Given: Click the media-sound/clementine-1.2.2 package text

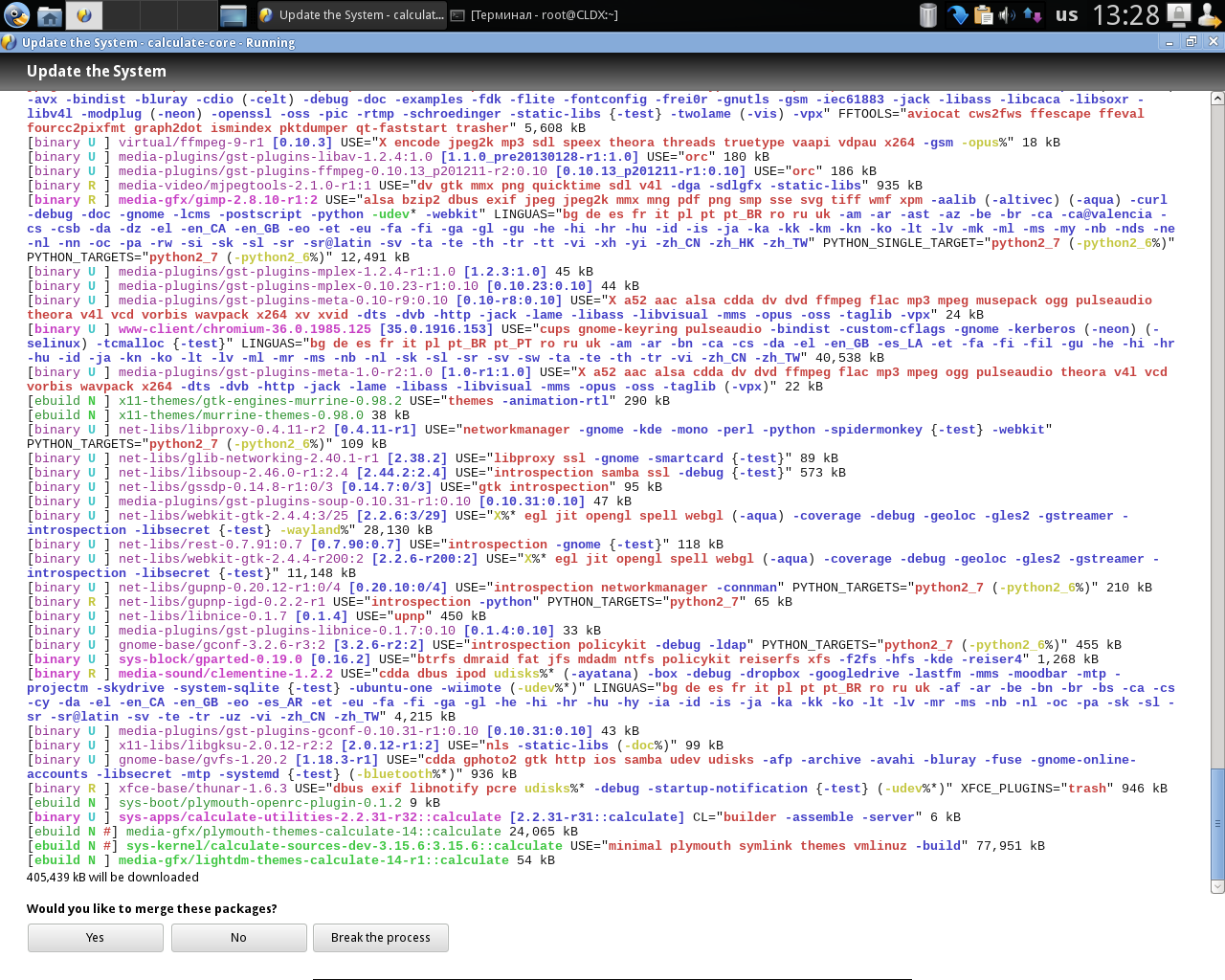Looking at the screenshot, I should [226, 674].
